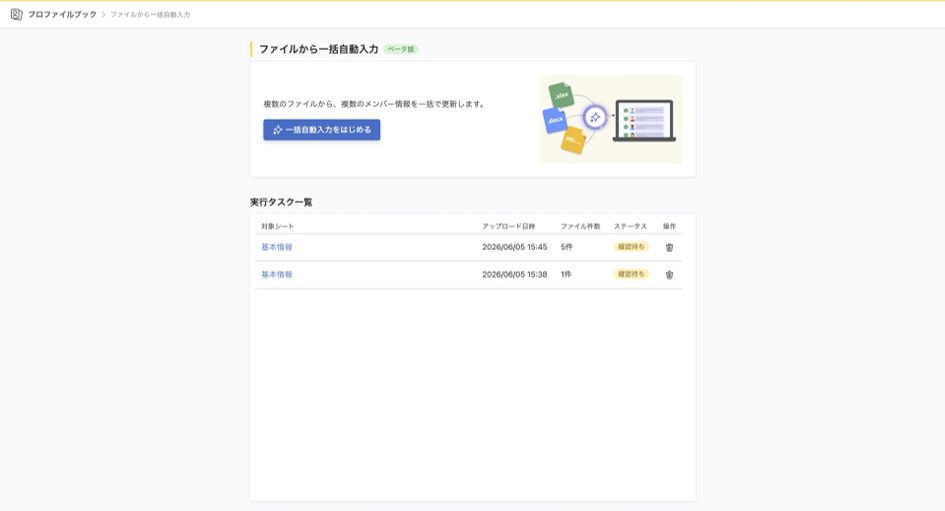Click the 1件 file count cell
The image size is (945, 511).
(566, 274)
